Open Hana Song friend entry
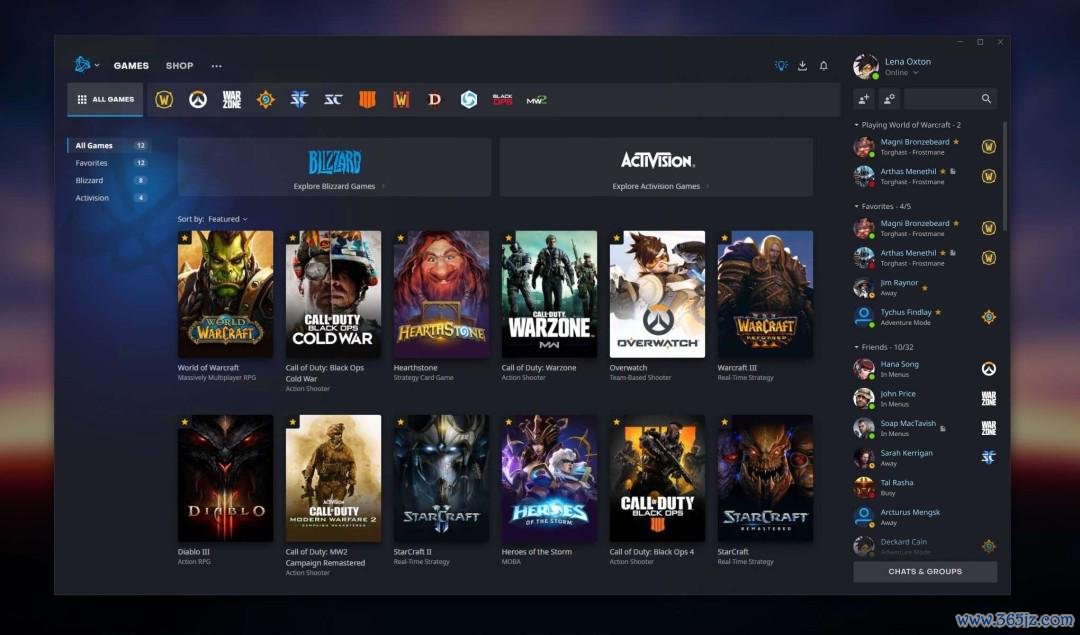The height and width of the screenshot is (635, 1080). point(925,369)
